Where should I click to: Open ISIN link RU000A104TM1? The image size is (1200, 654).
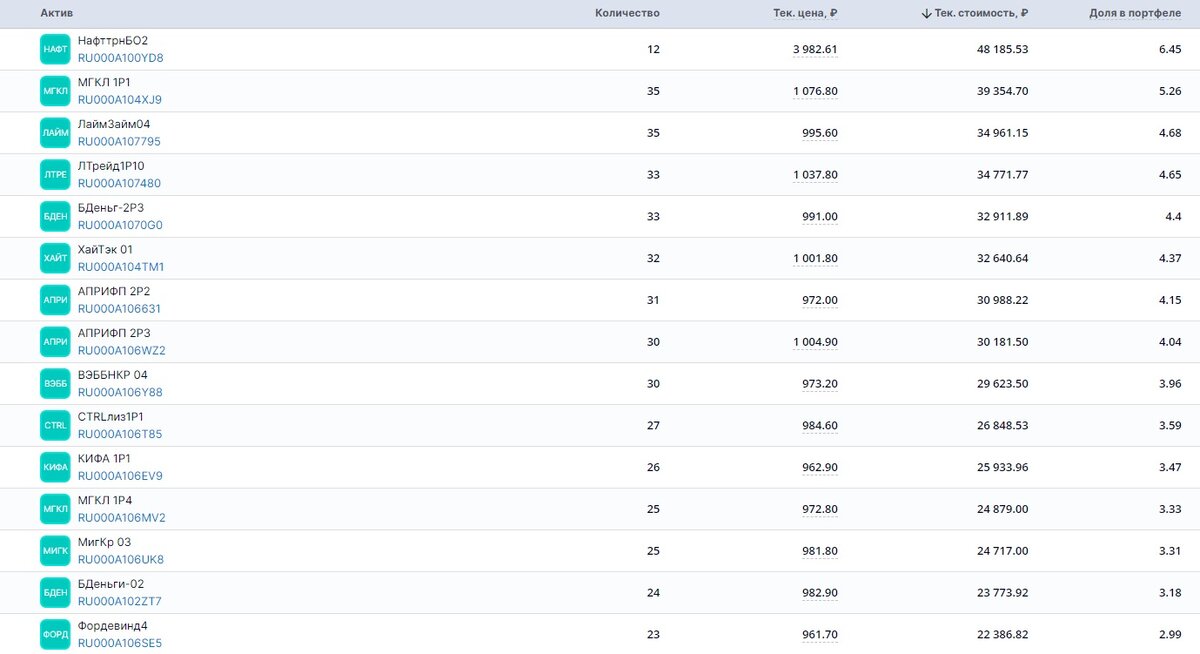(x=121, y=267)
